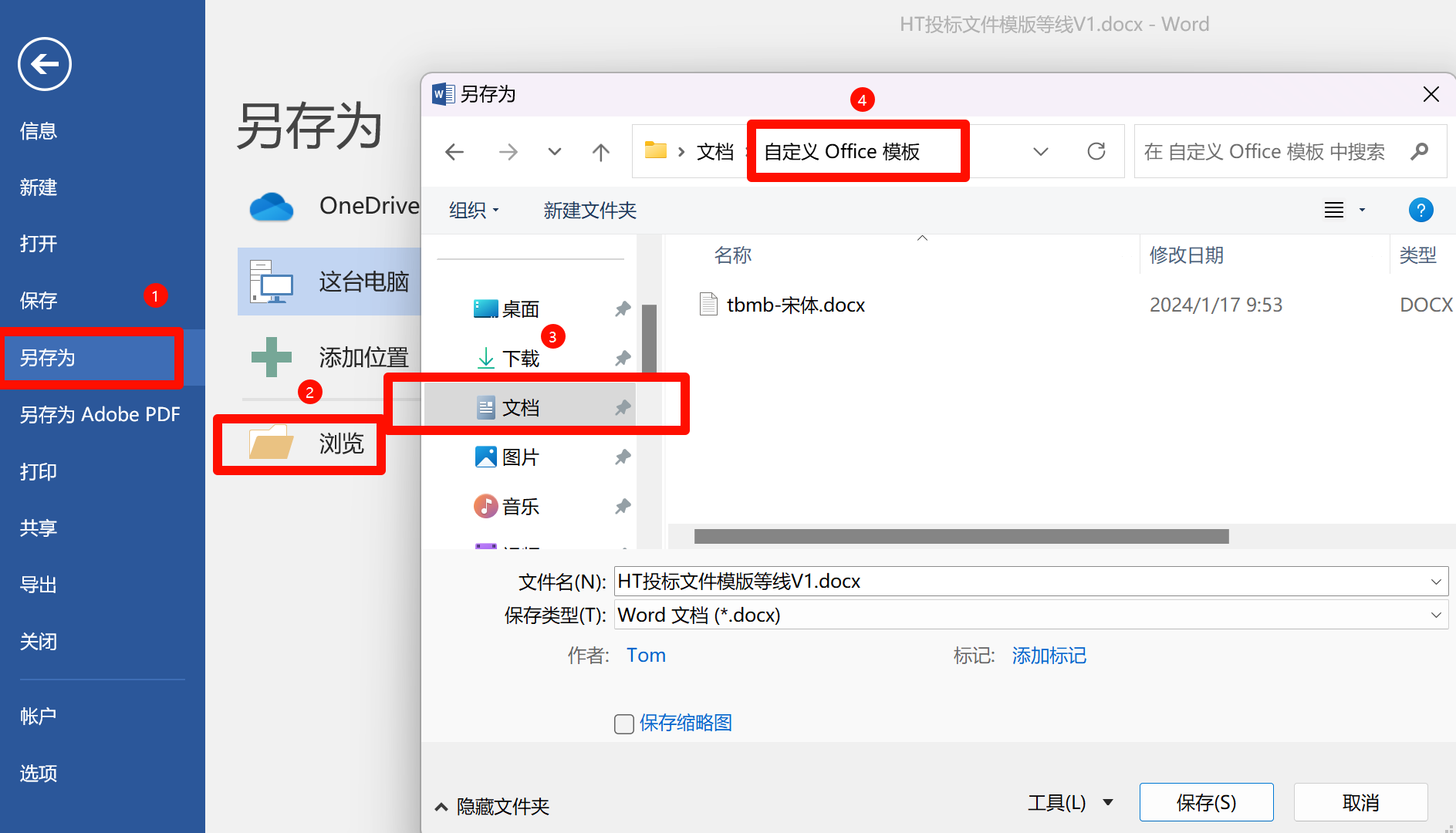
Task: Click the 桌面 desktop icon in sidebar
Action: tap(485, 309)
